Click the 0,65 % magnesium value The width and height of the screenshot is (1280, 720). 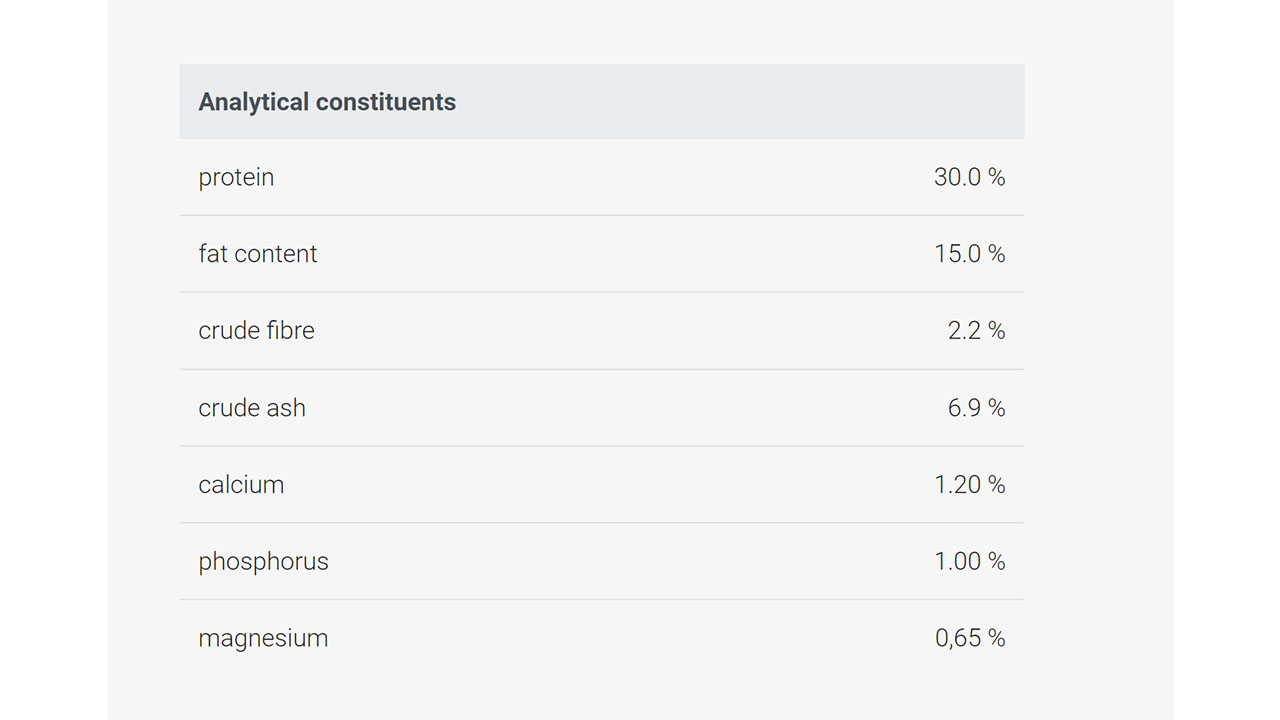pos(969,639)
